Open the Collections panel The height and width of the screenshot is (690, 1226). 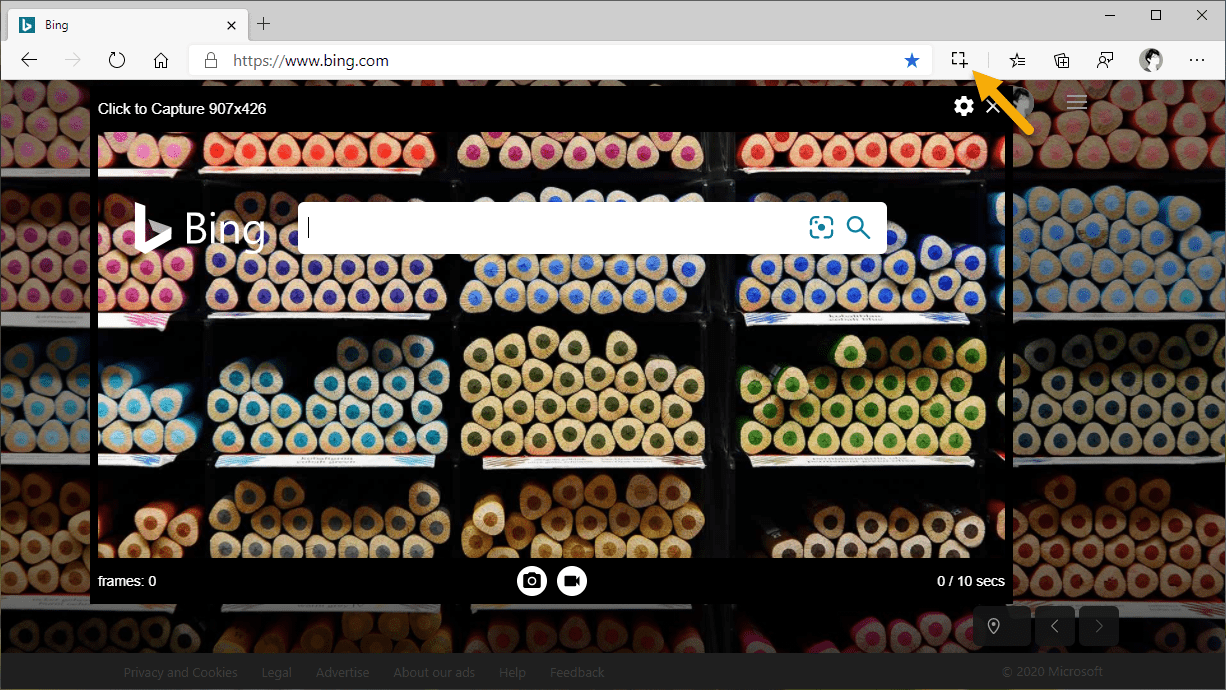click(1061, 60)
